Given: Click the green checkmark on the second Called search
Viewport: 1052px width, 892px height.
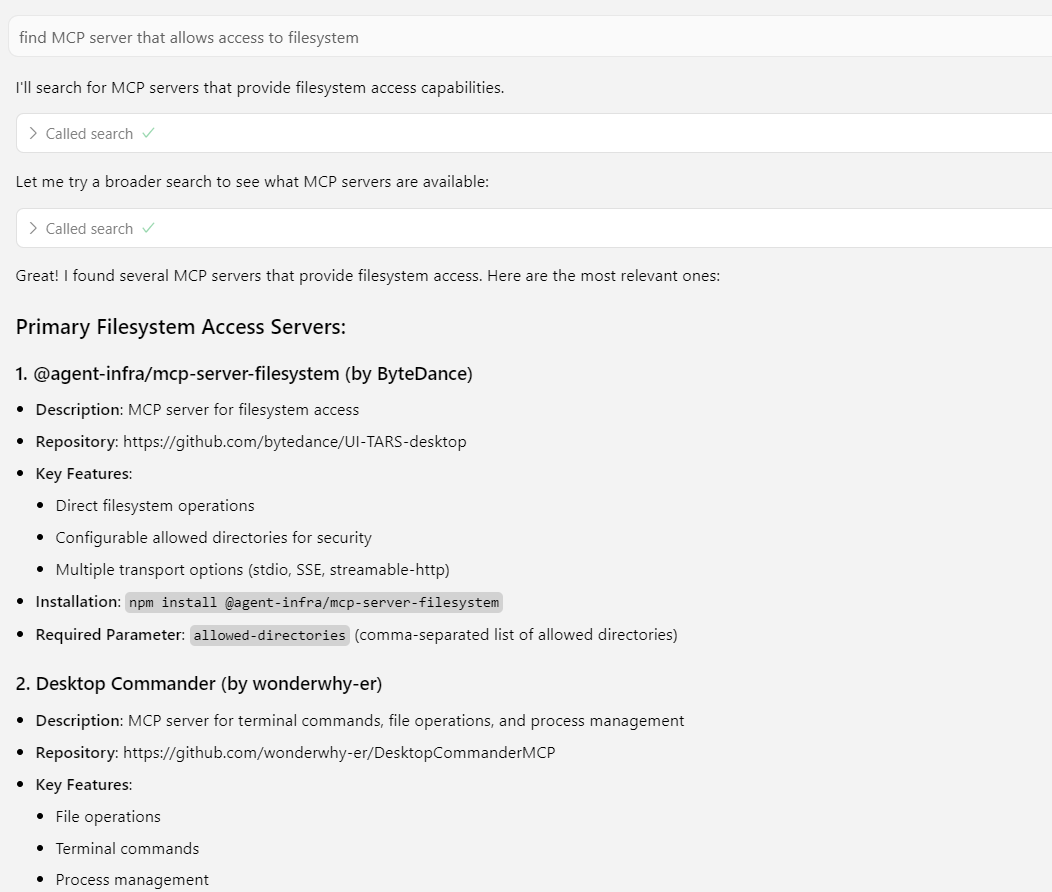Looking at the screenshot, I should (148, 228).
